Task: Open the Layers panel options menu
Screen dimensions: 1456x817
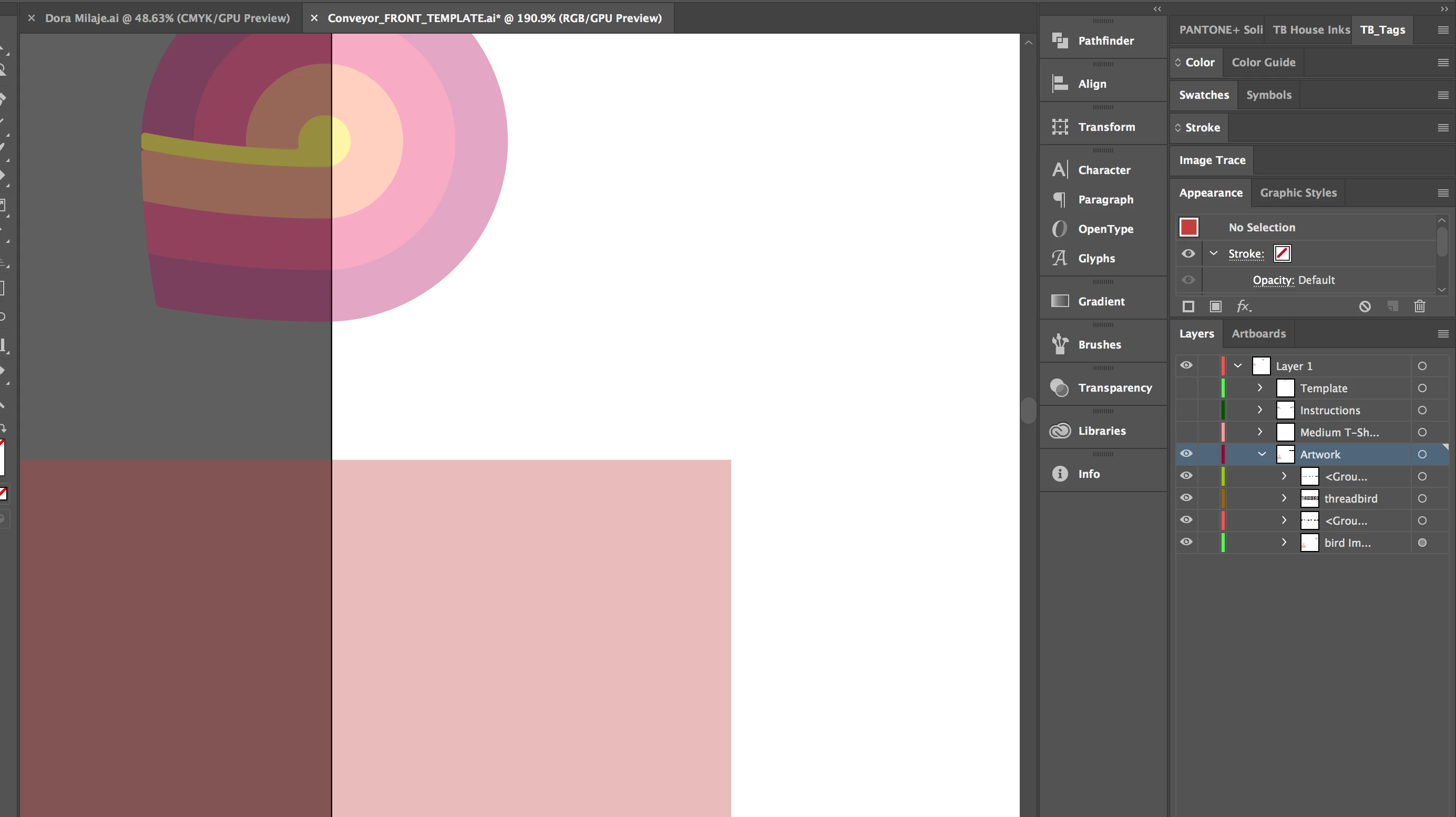Action: pos(1442,334)
